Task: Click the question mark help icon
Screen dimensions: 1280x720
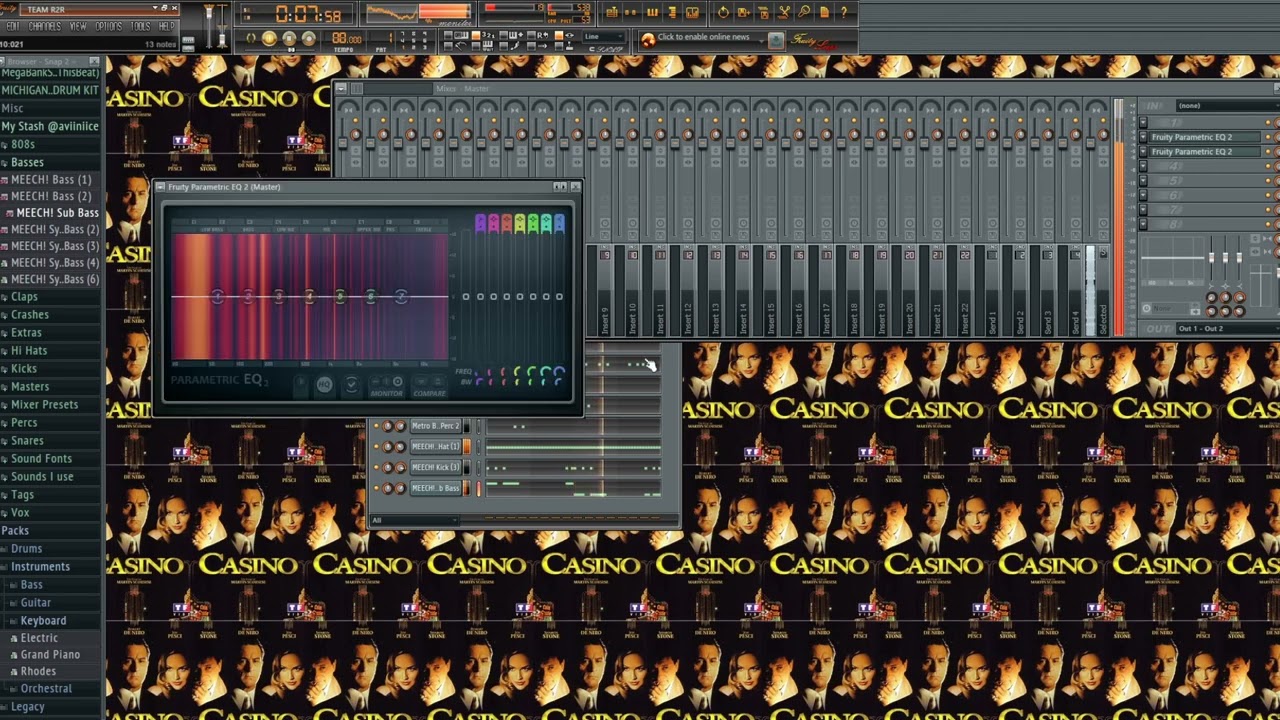Action: coord(844,13)
